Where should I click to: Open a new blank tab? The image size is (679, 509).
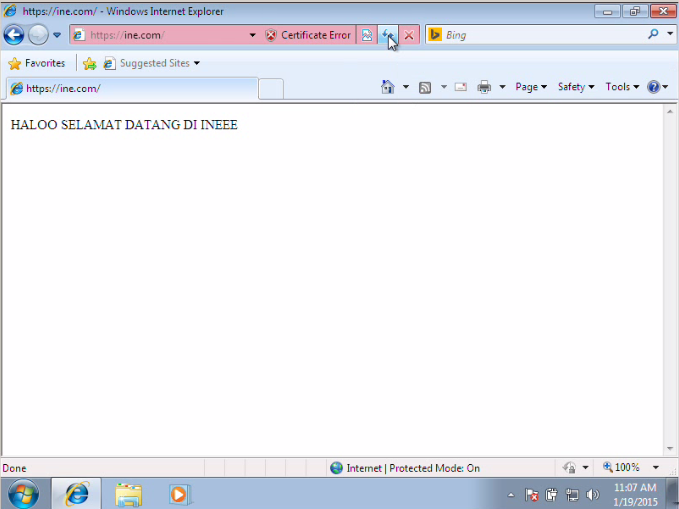[x=271, y=89]
